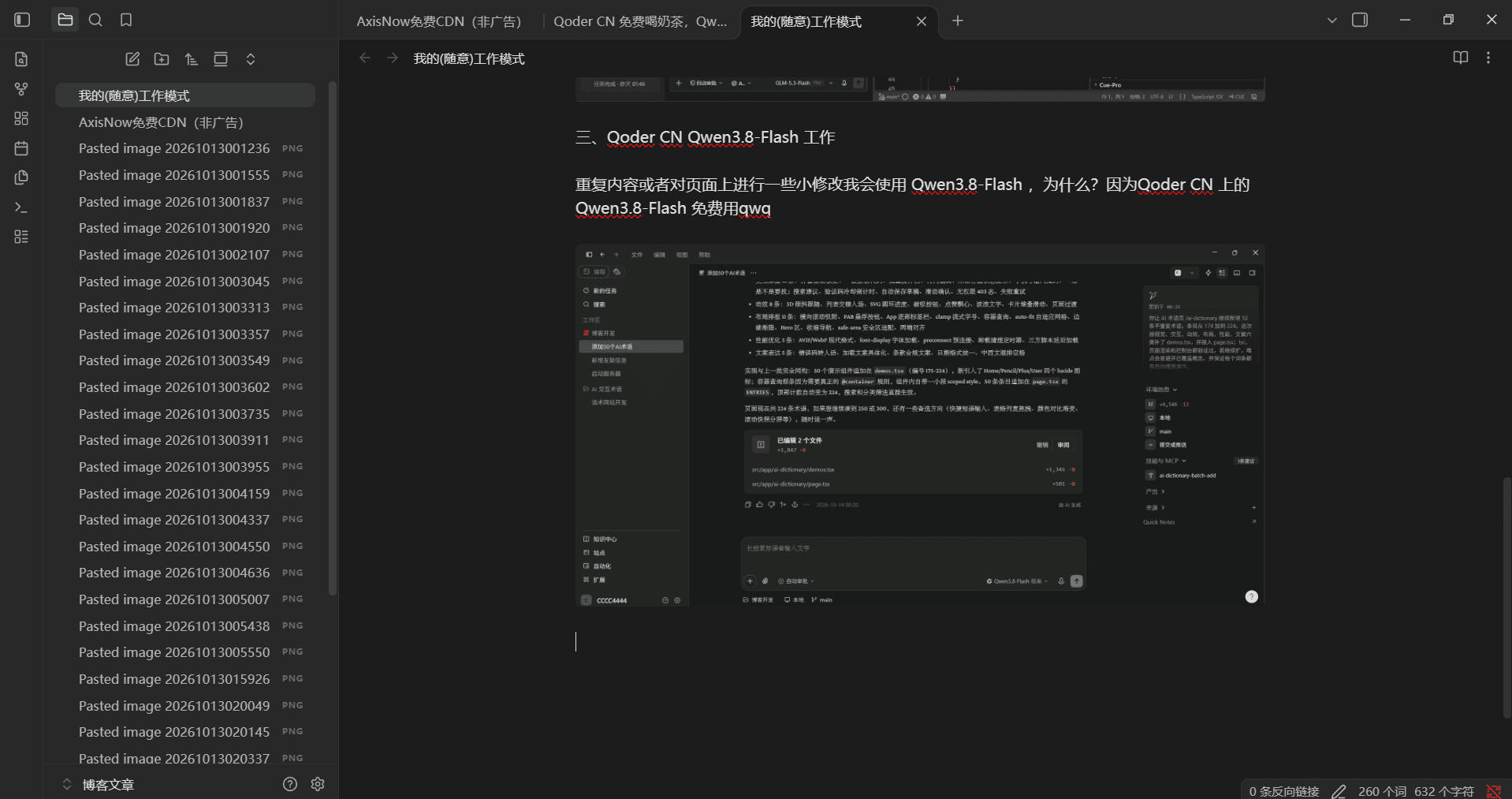This screenshot has height=799, width=1512.
Task: Add a new tab with plus
Action: tap(958, 21)
